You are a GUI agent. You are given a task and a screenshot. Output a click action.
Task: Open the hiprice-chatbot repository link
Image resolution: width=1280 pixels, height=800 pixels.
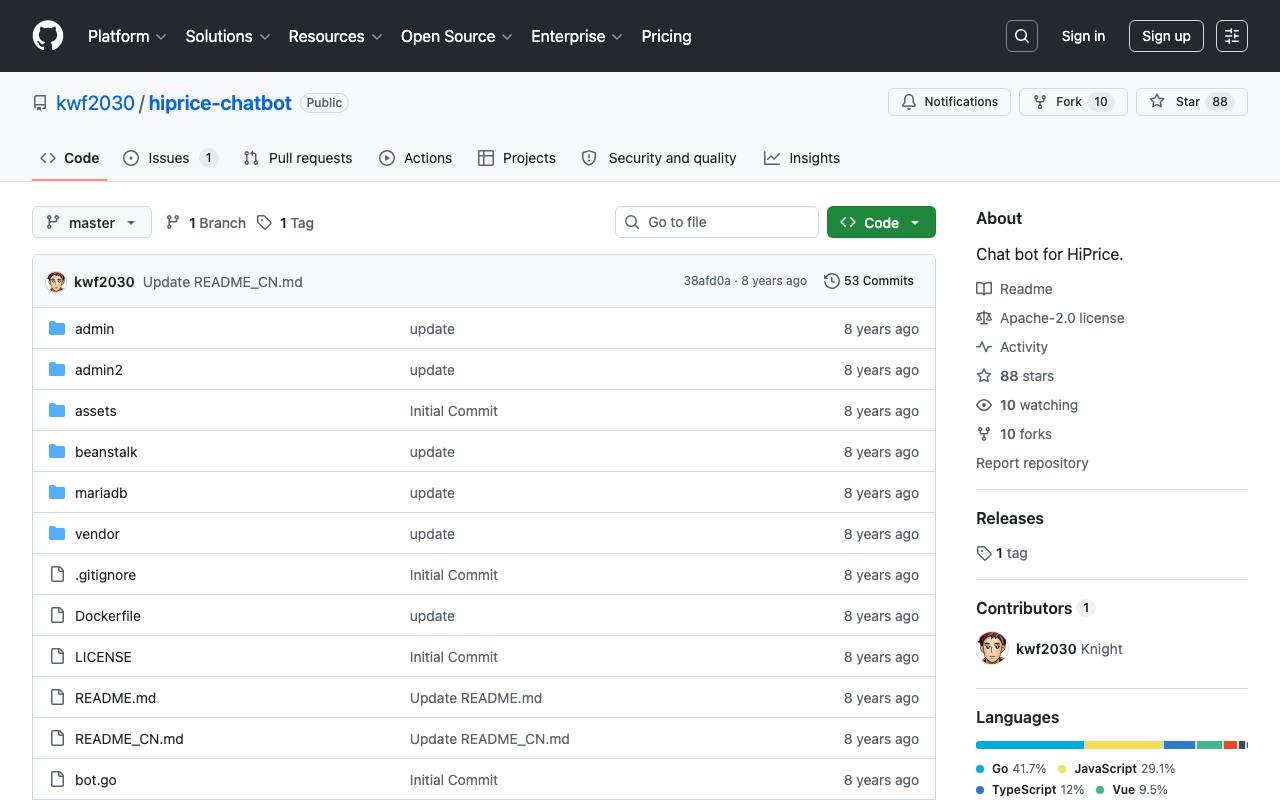220,103
